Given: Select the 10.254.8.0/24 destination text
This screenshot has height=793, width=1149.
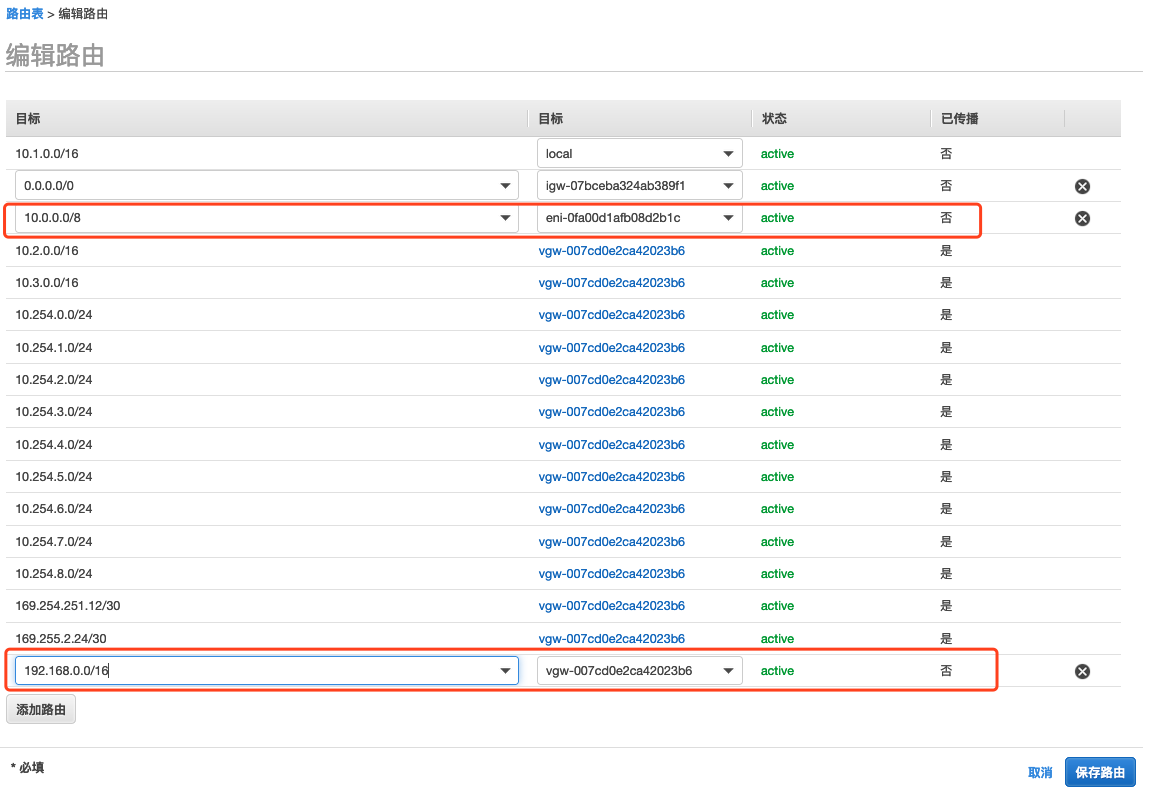Looking at the screenshot, I should (53, 574).
